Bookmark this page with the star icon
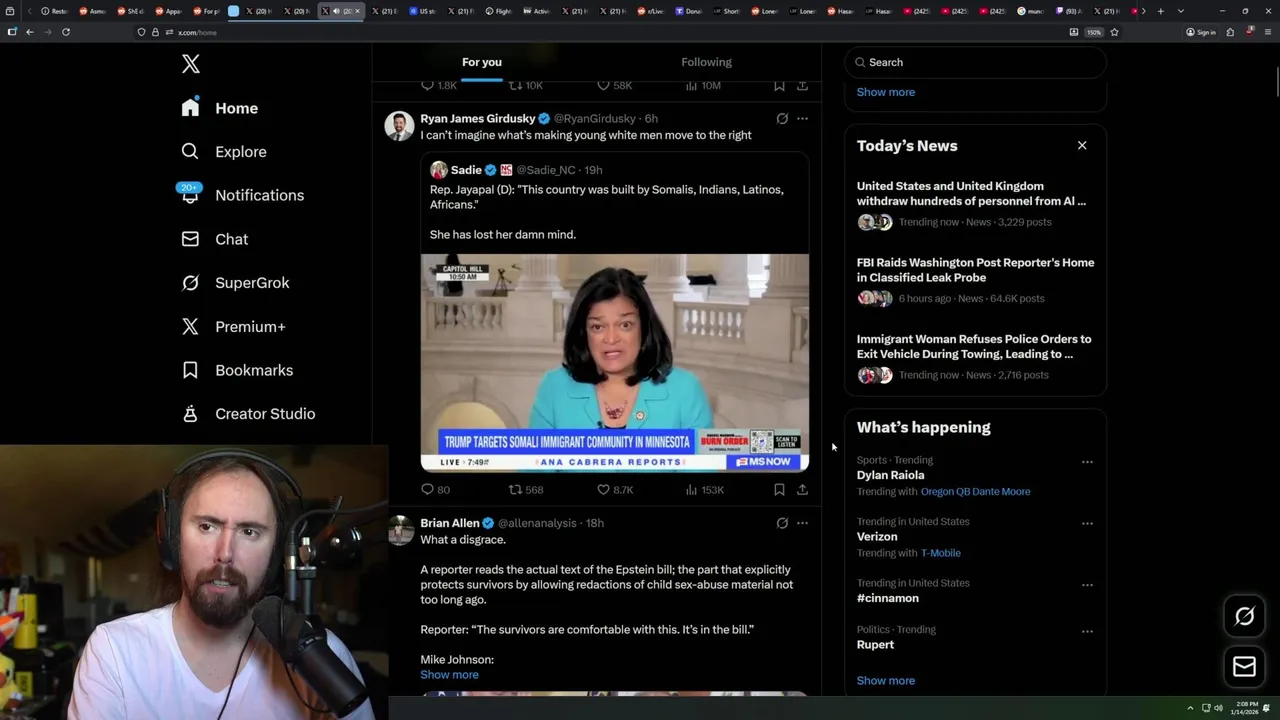Screen dimensions: 1280x720 point(1114,32)
